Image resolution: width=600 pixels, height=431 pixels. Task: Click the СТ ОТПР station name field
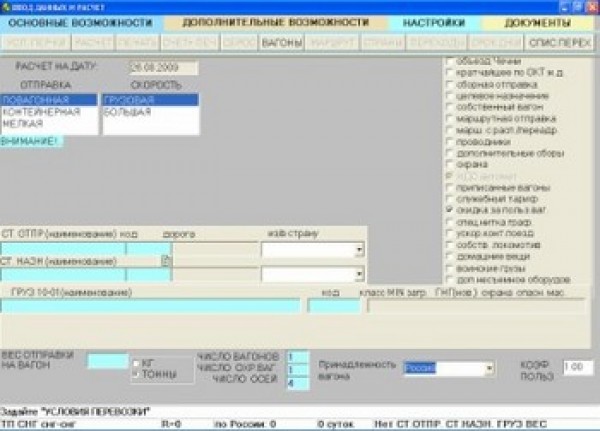coord(63,249)
